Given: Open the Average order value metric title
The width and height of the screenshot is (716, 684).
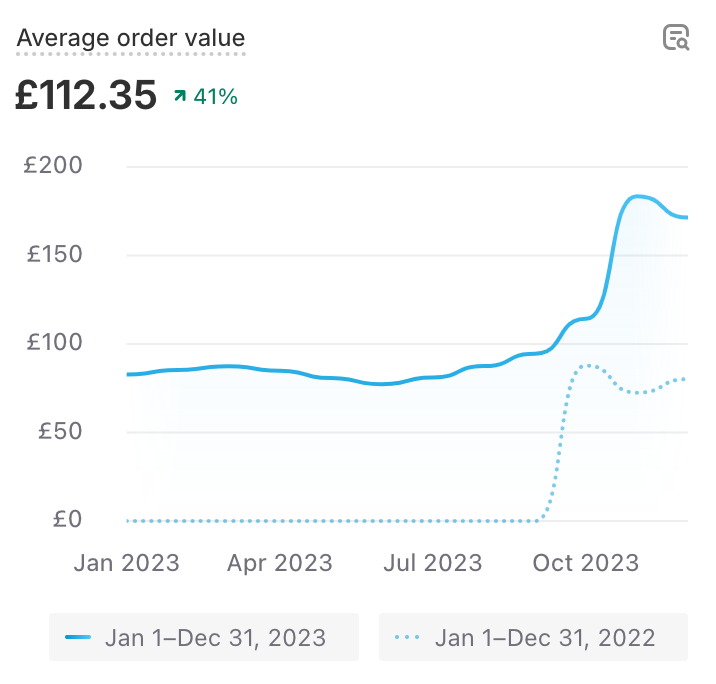Looking at the screenshot, I should coord(131,39).
